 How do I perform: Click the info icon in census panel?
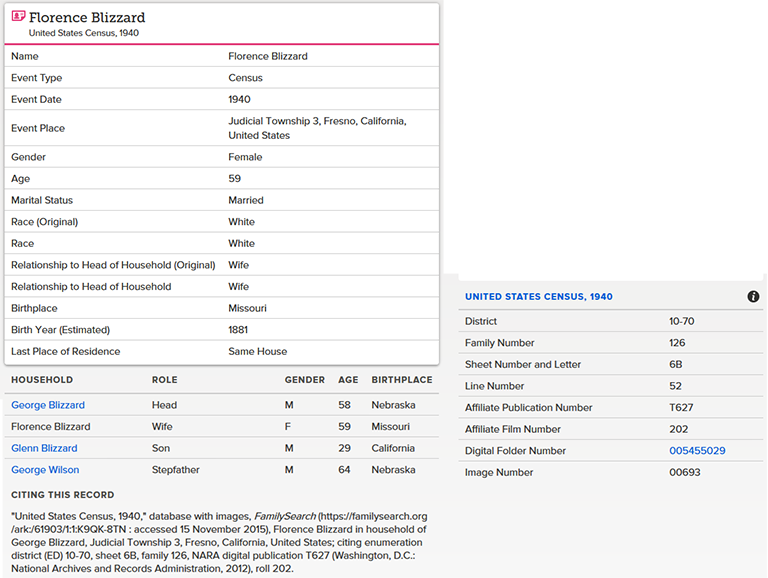tap(753, 297)
